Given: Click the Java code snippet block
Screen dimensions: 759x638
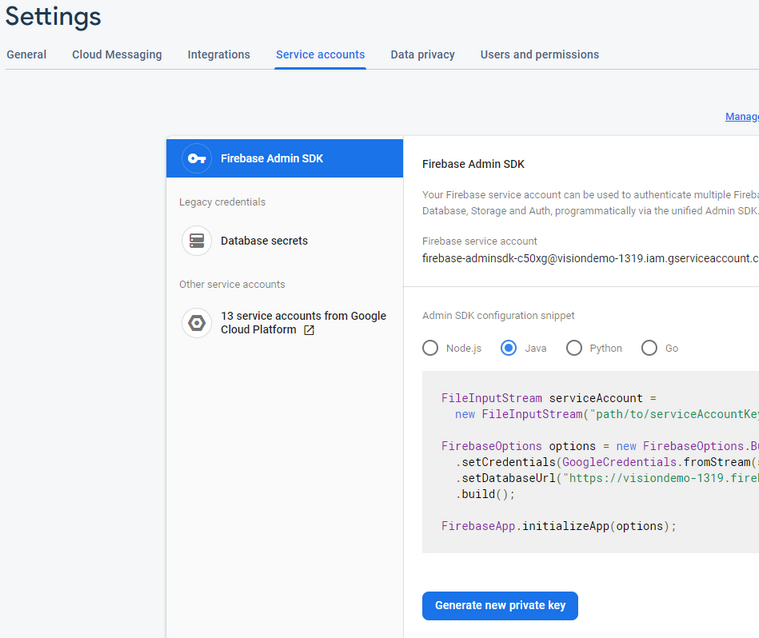Looking at the screenshot, I should coord(590,461).
